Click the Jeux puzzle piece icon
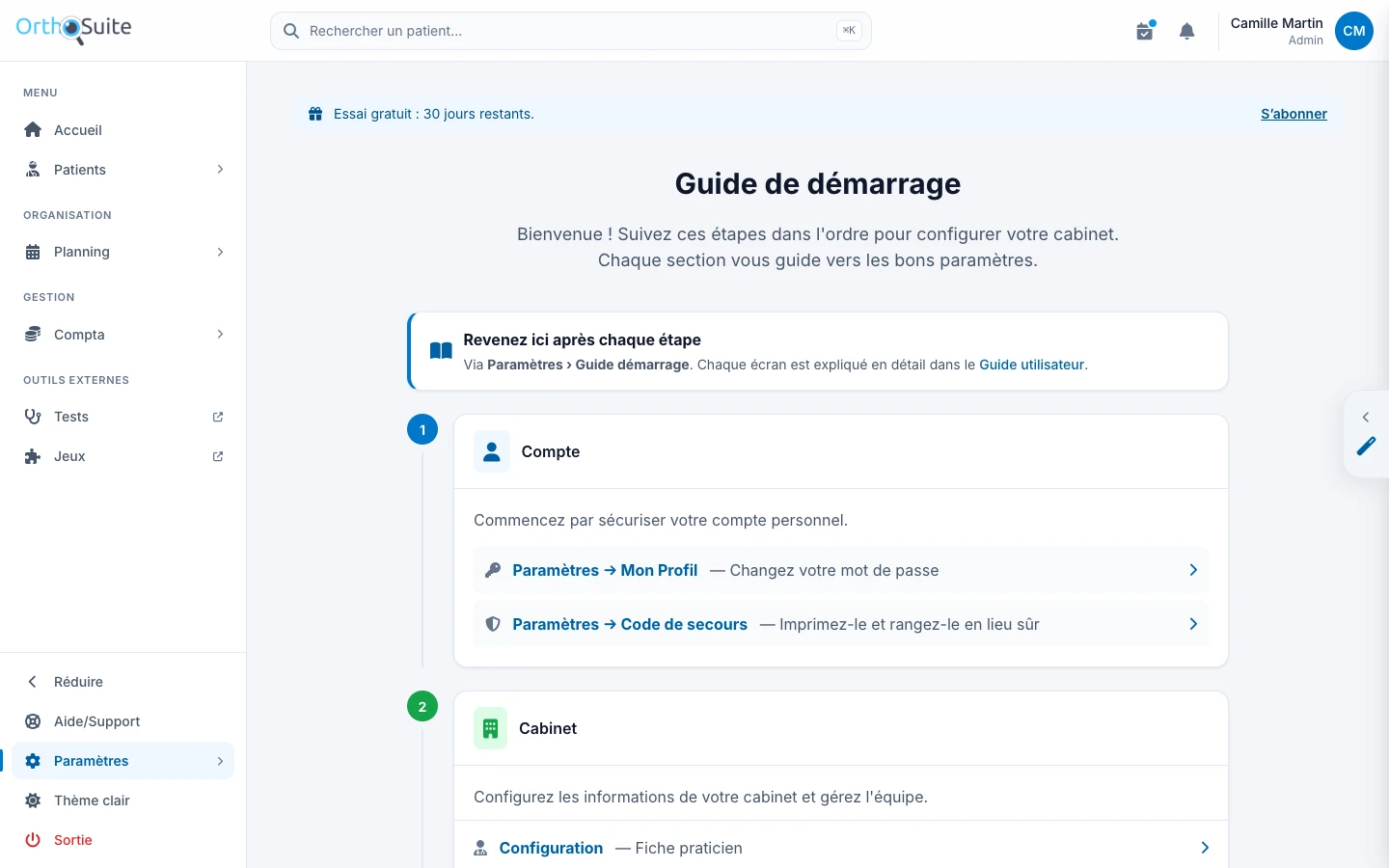 pyautogui.click(x=33, y=456)
